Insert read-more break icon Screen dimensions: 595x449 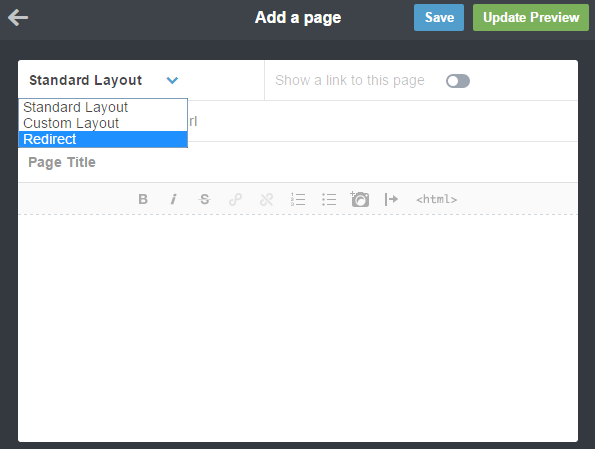coord(391,199)
